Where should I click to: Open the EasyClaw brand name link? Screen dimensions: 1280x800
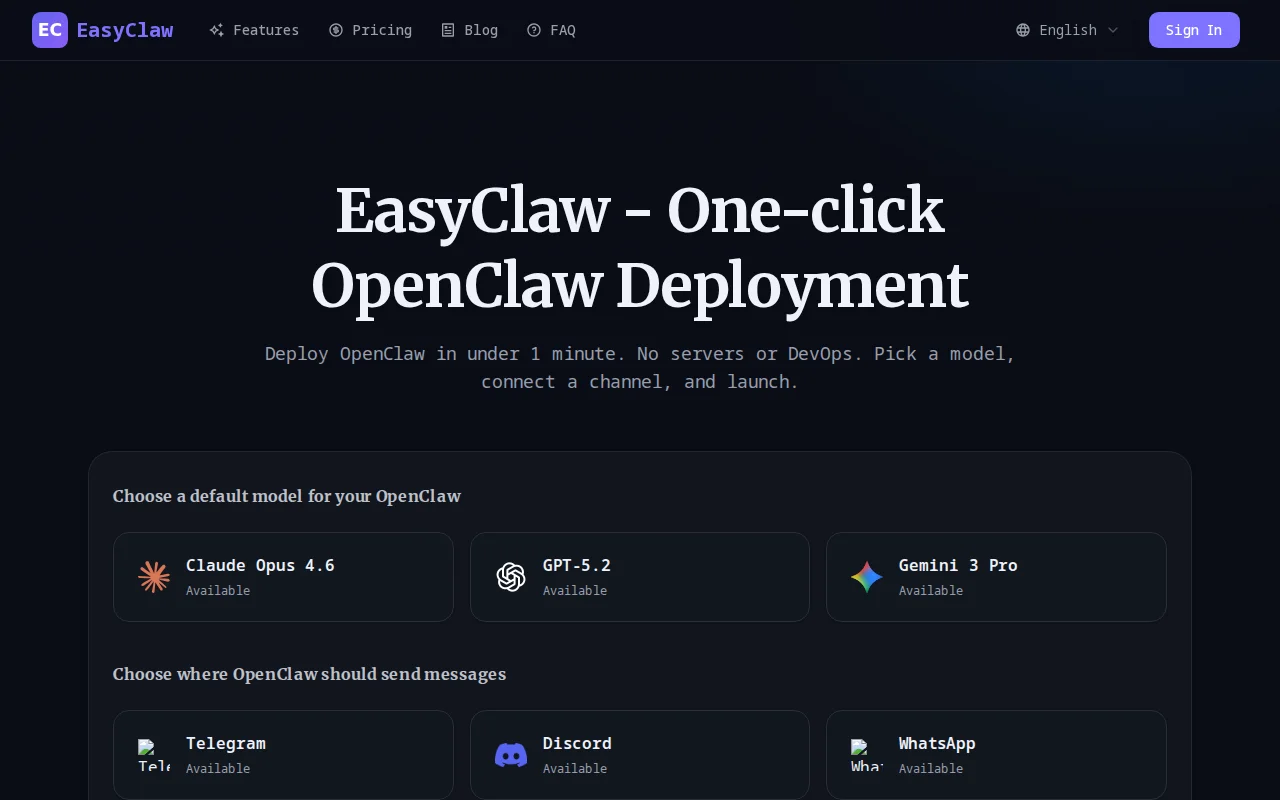[x=125, y=30]
